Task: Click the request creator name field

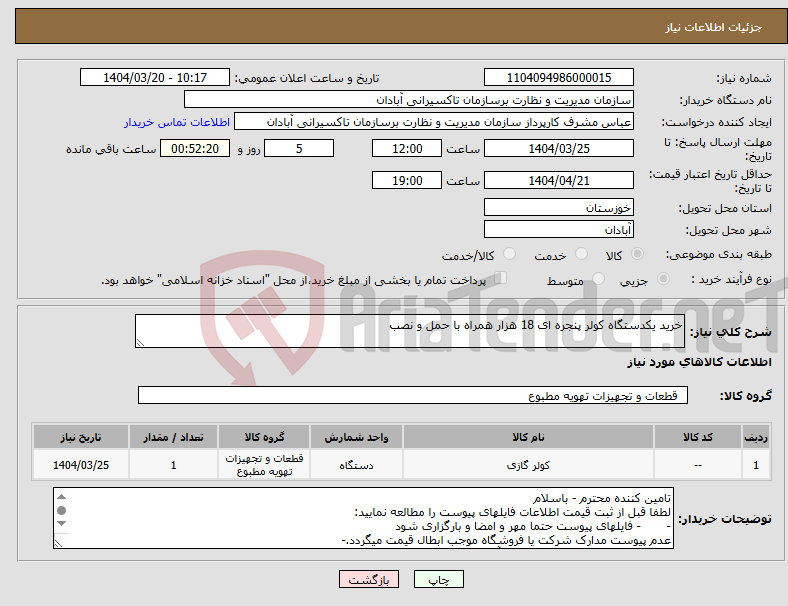Action: pyautogui.click(x=434, y=122)
